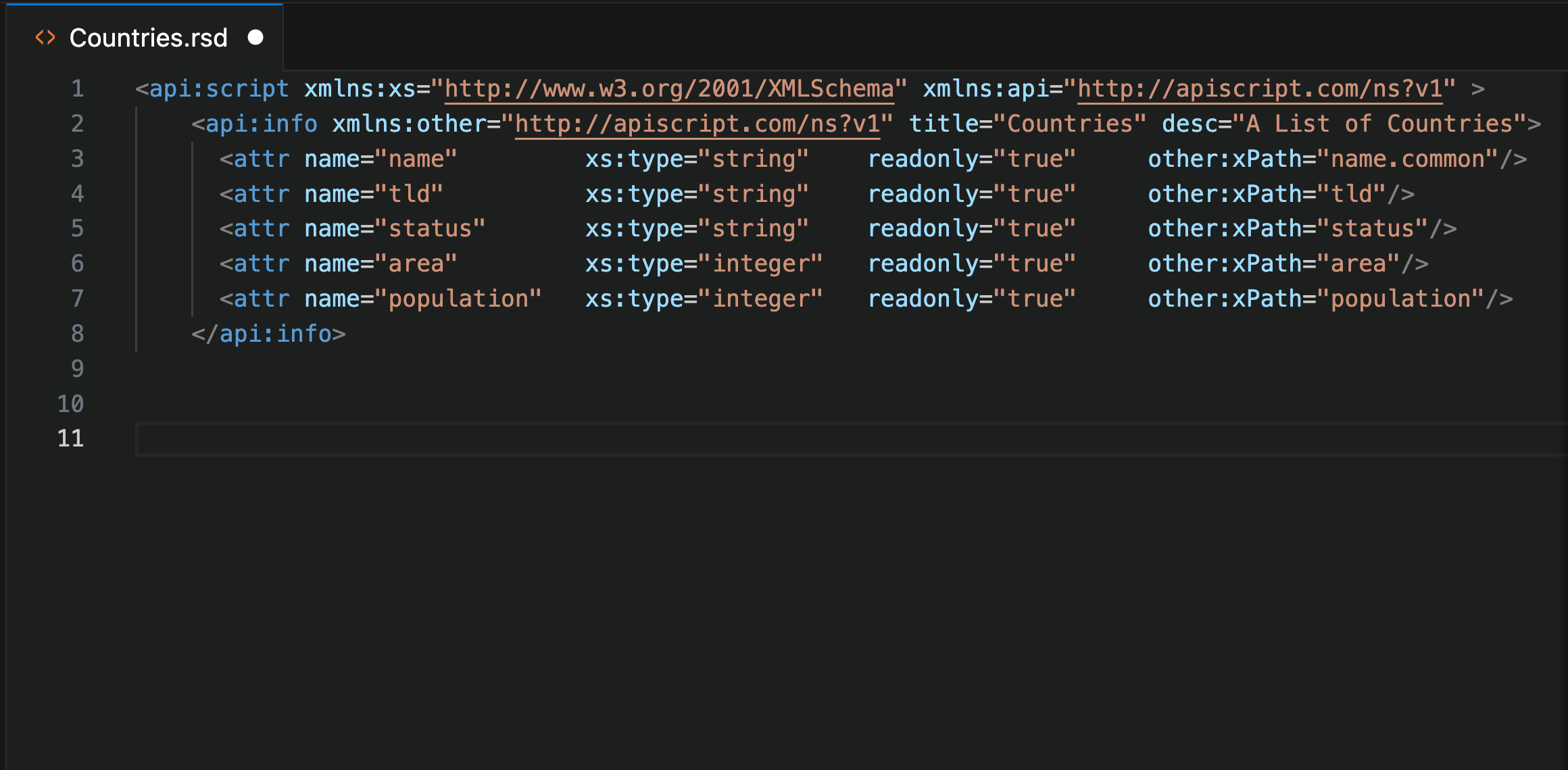Click line number 11 in the gutter
The height and width of the screenshot is (770, 1568).
(x=71, y=438)
